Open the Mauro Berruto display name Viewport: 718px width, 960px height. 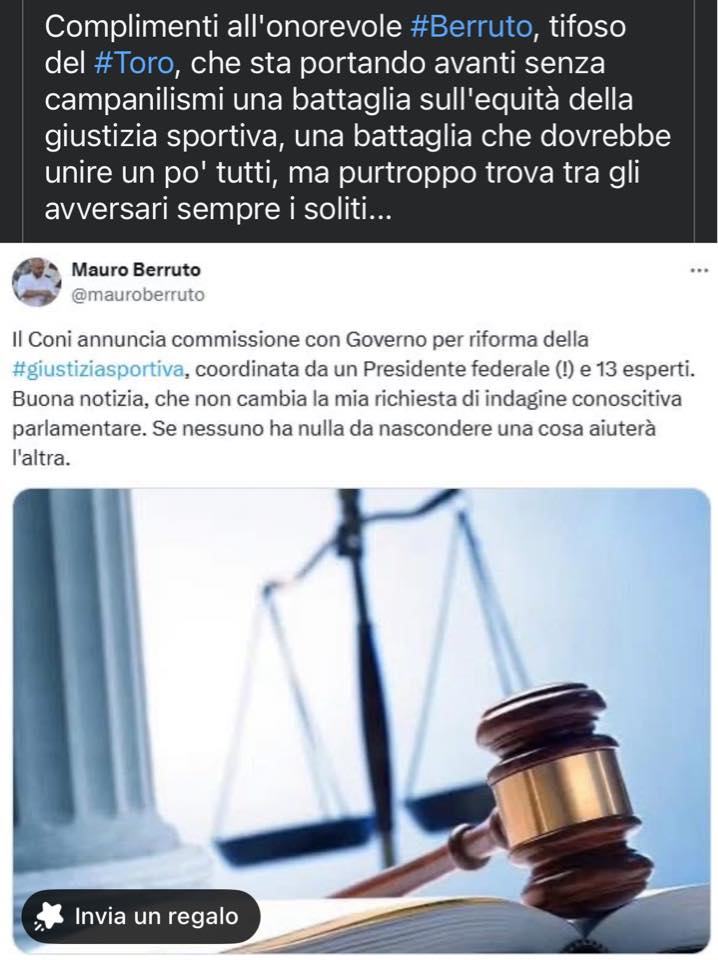pos(136,269)
